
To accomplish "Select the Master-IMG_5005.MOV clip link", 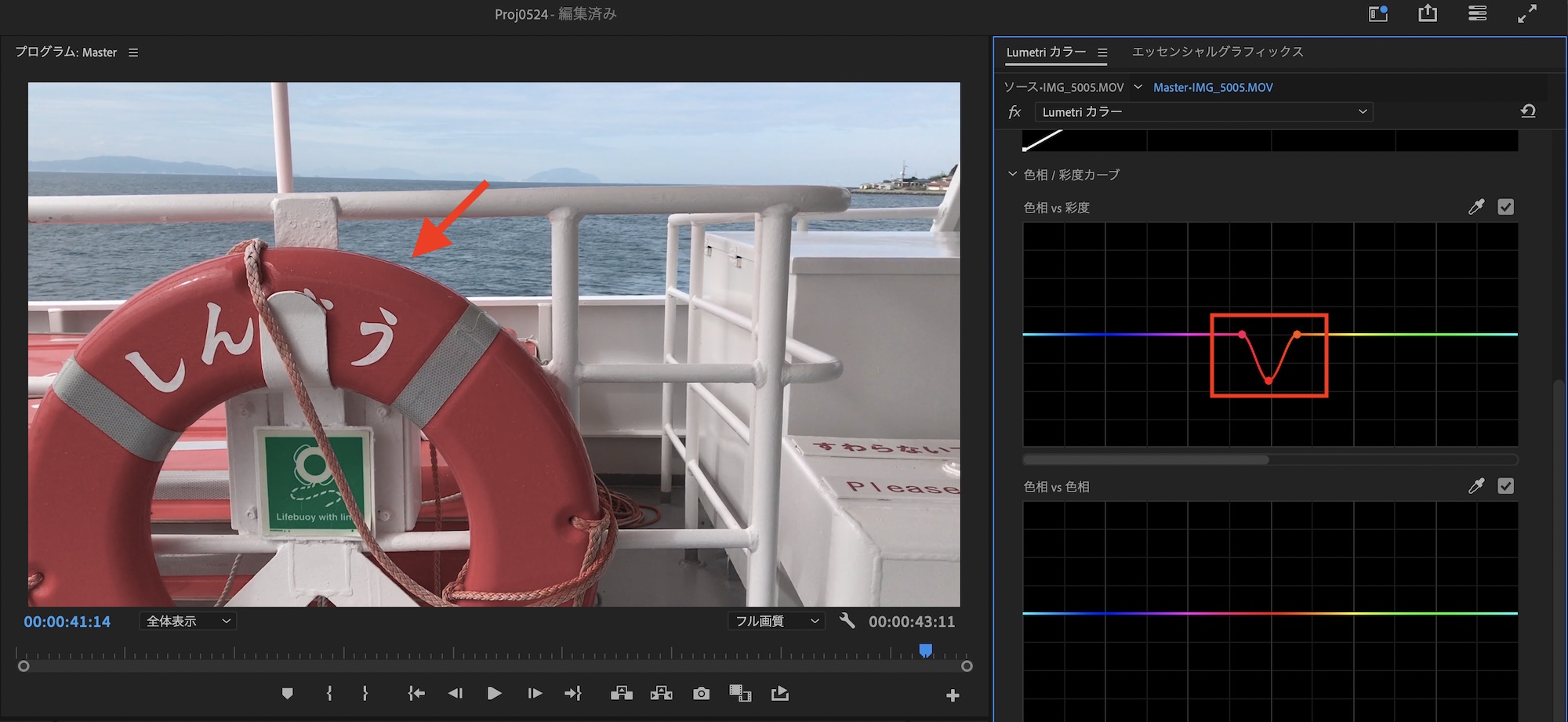I will 1213,87.
